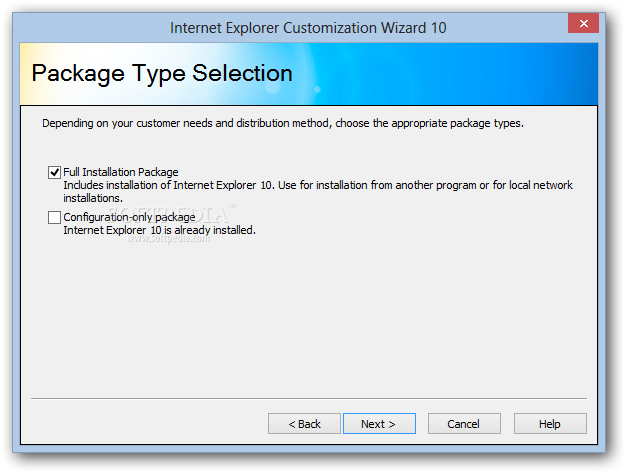Click the Full Installation Package label text
This screenshot has height=473, width=626.
pyautogui.click(x=121, y=172)
